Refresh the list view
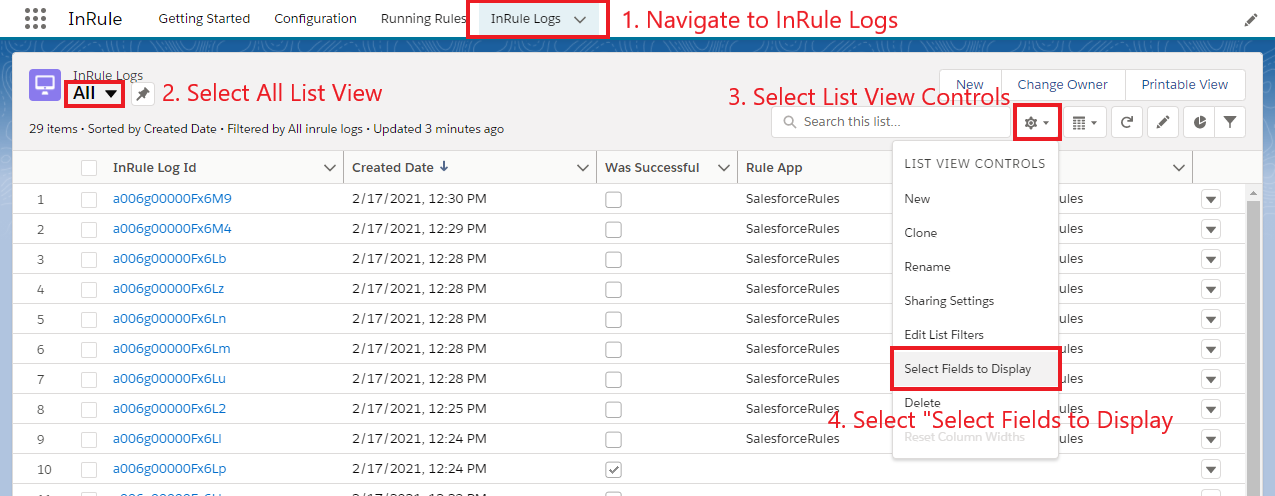 (x=1126, y=122)
